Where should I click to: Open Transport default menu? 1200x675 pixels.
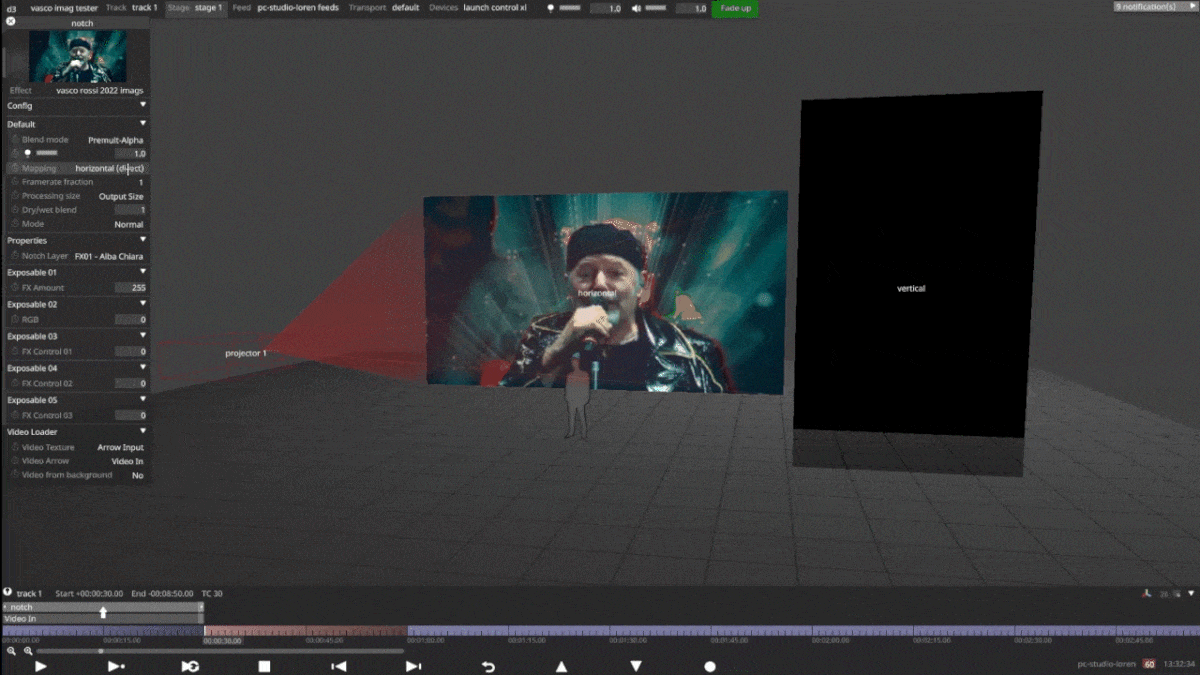point(384,7)
